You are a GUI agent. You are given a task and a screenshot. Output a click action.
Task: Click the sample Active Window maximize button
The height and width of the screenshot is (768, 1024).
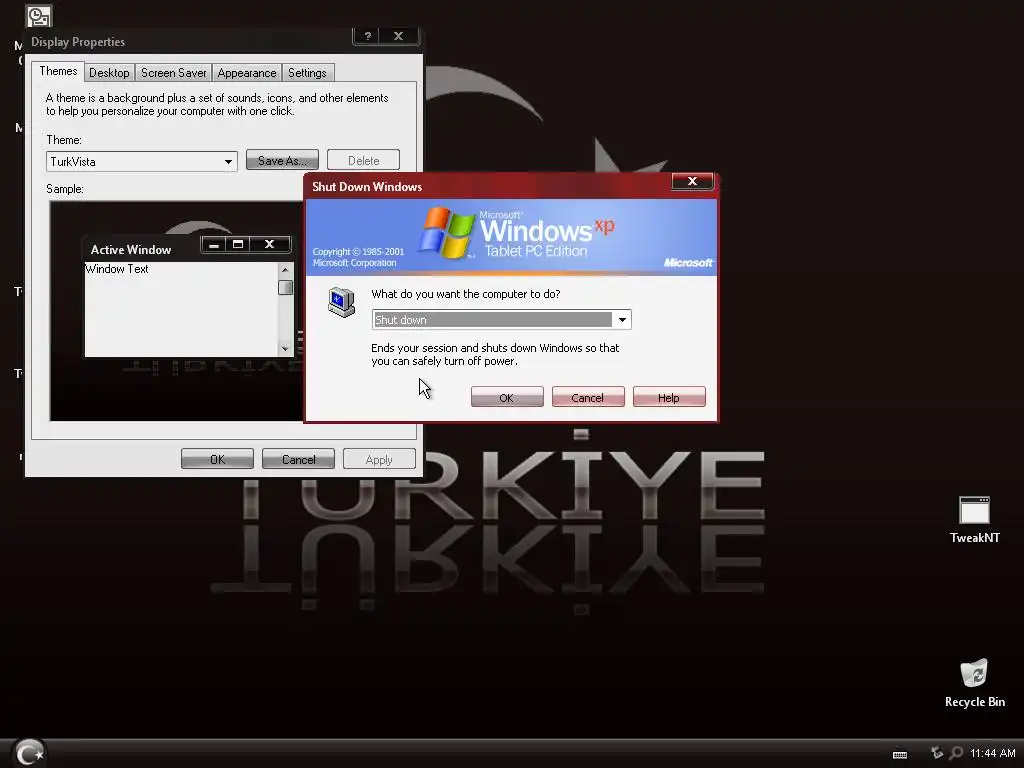click(x=238, y=244)
